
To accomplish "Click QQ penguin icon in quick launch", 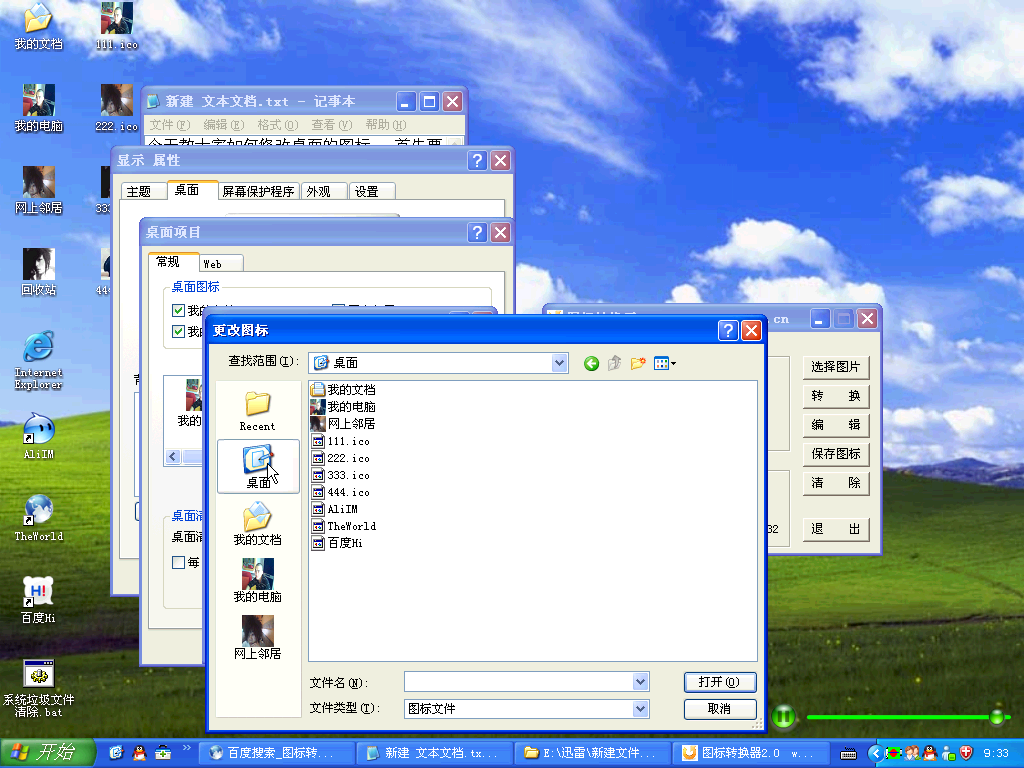I will click(x=140, y=753).
